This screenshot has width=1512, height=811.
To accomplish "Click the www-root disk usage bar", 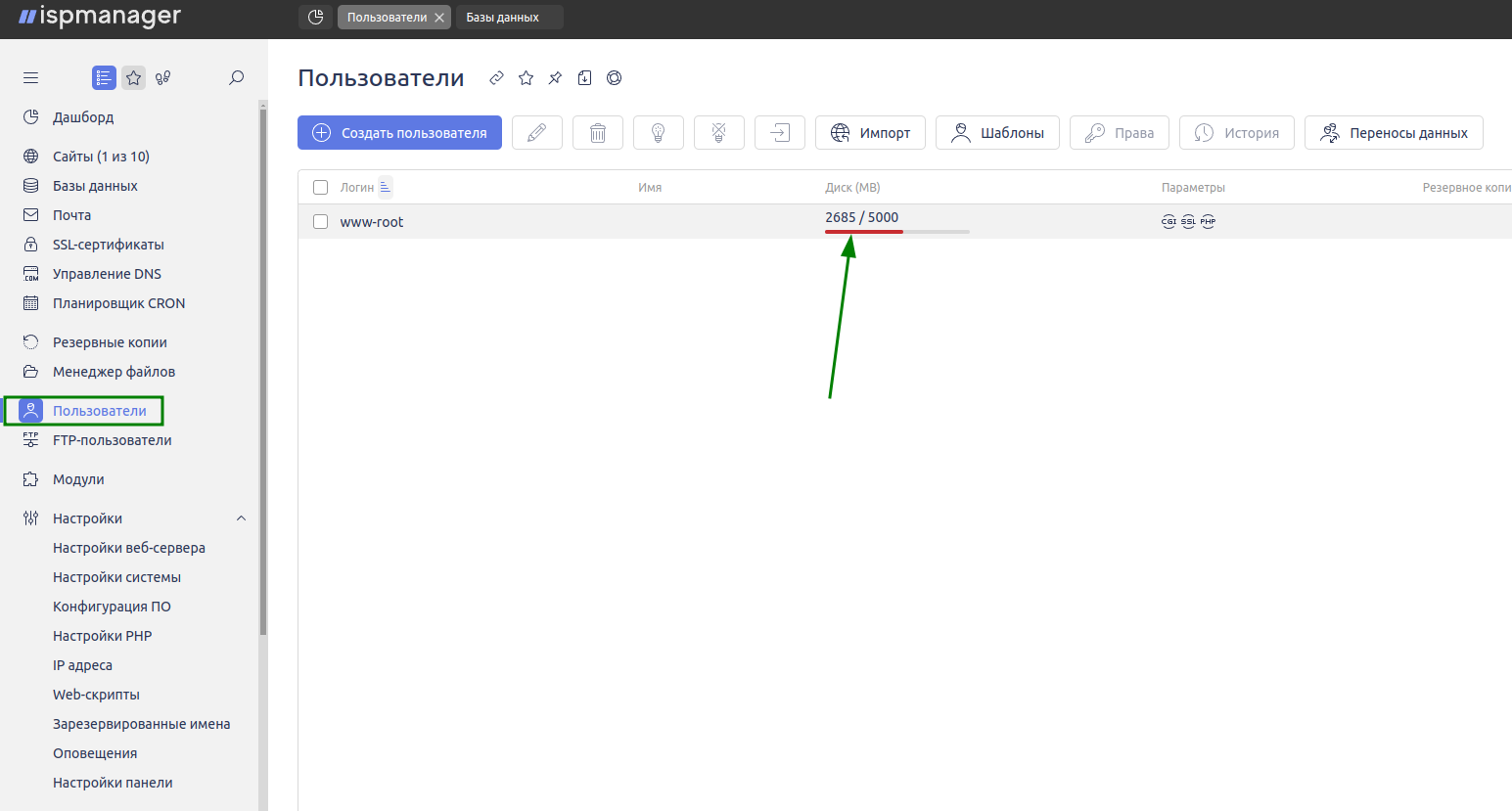I will click(x=896, y=232).
